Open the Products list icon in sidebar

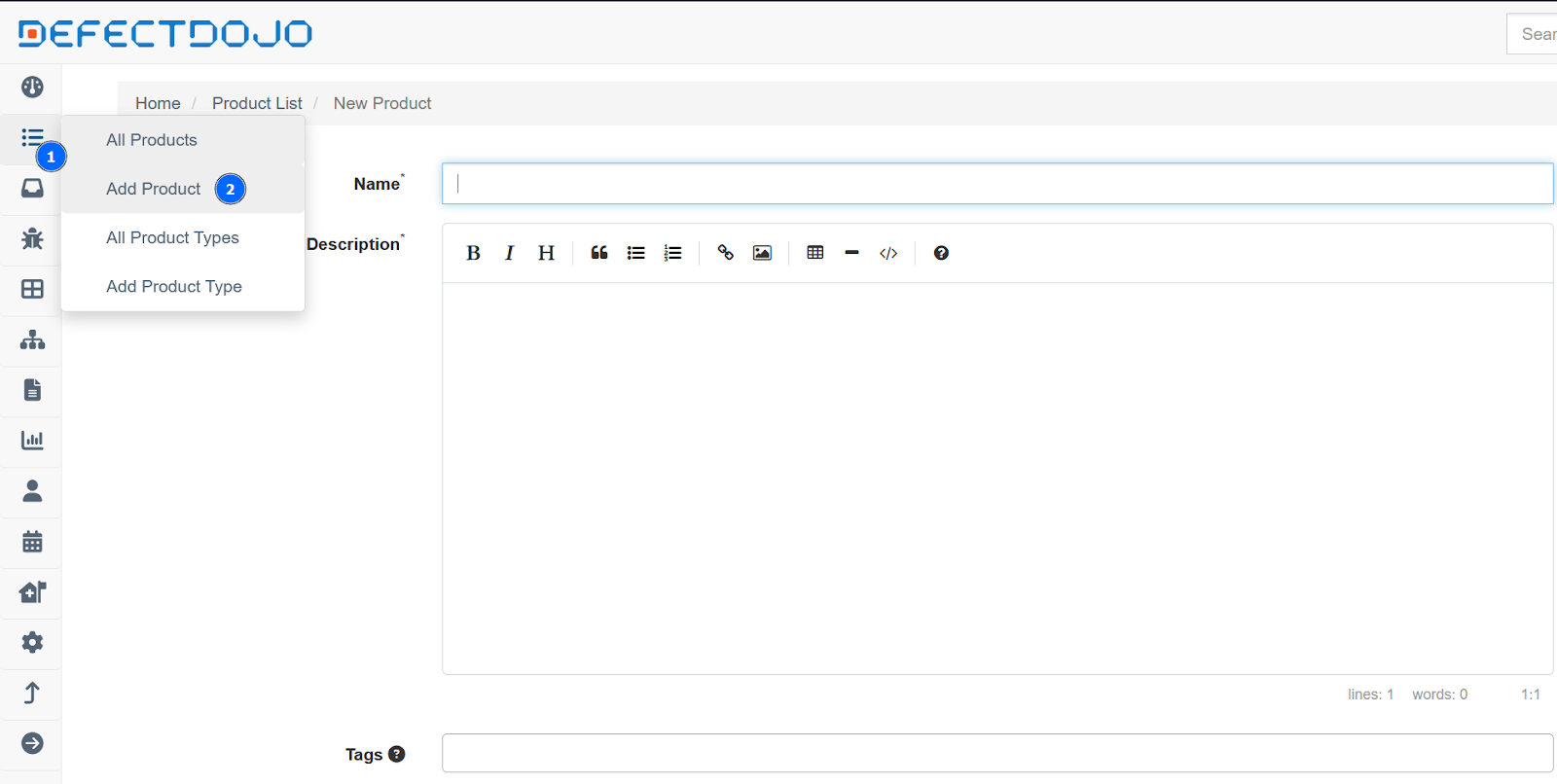point(32,137)
